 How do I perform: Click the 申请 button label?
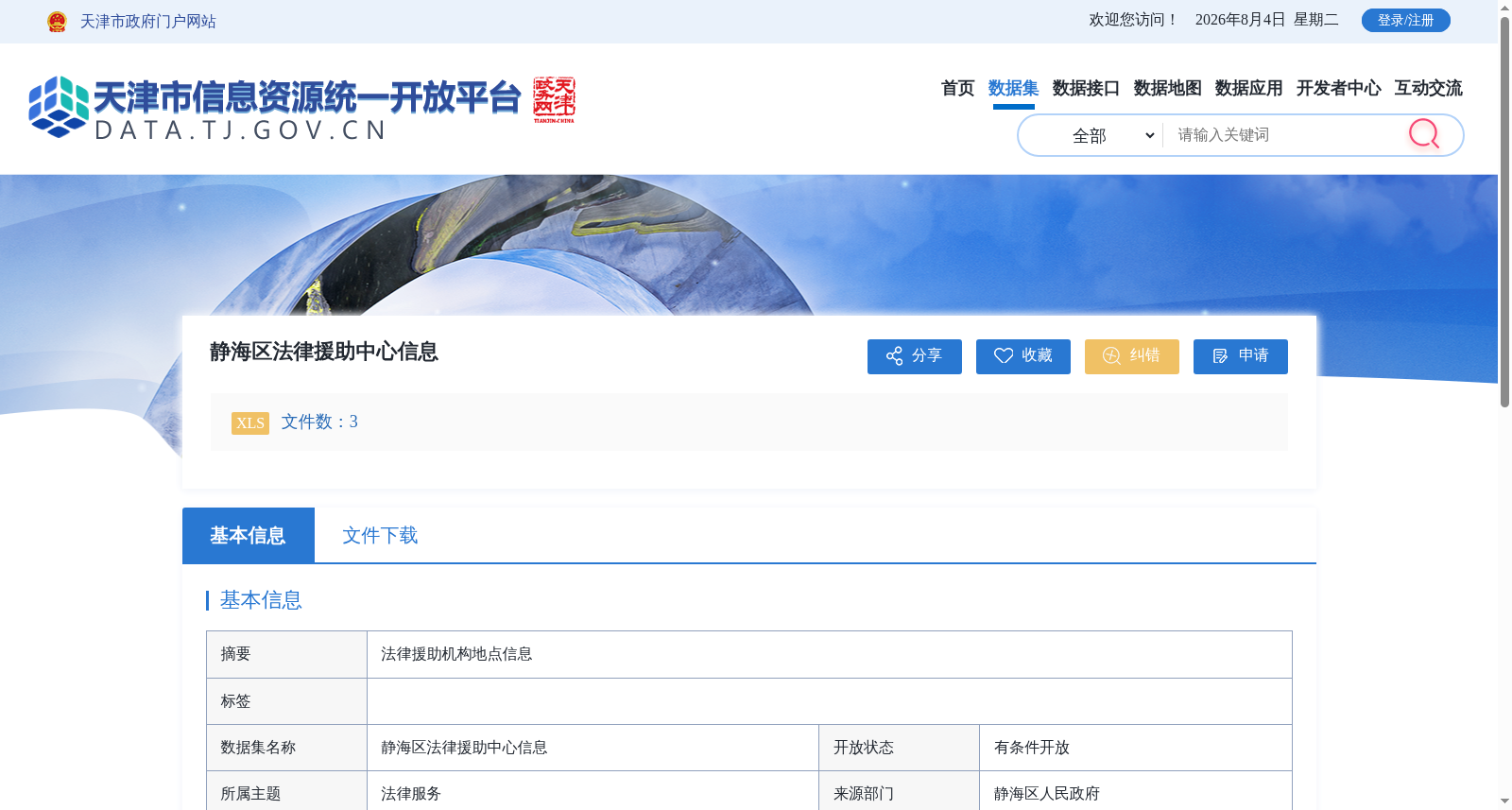click(x=1253, y=355)
